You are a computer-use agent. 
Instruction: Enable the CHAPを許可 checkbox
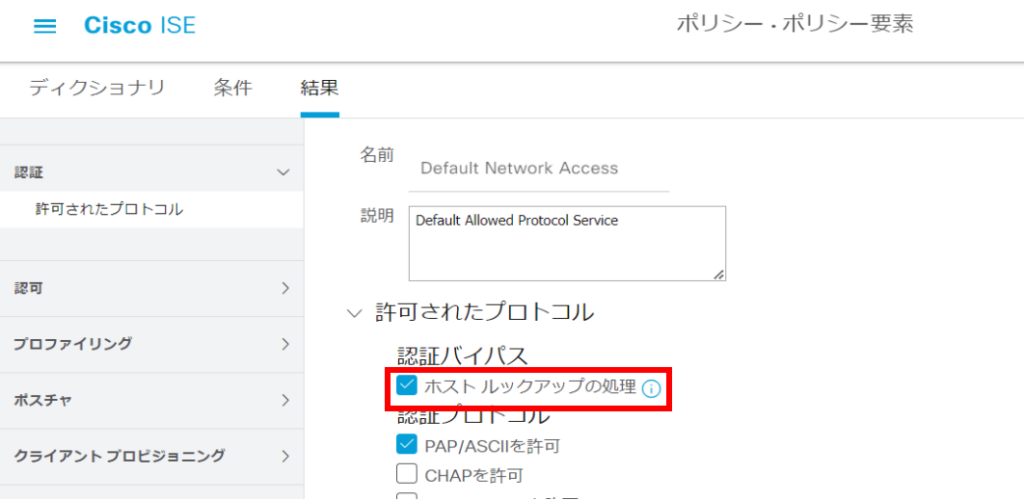point(407,474)
